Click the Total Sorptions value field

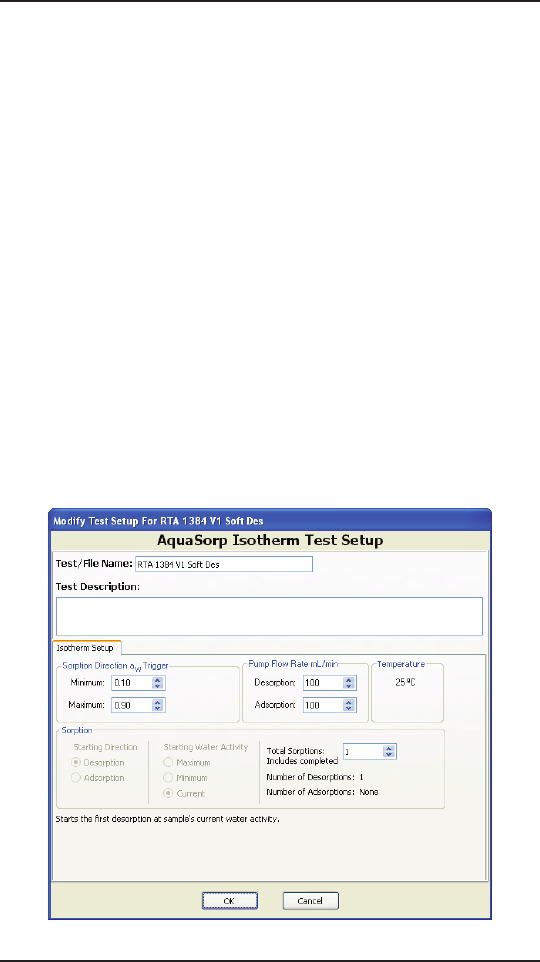pyautogui.click(x=363, y=752)
